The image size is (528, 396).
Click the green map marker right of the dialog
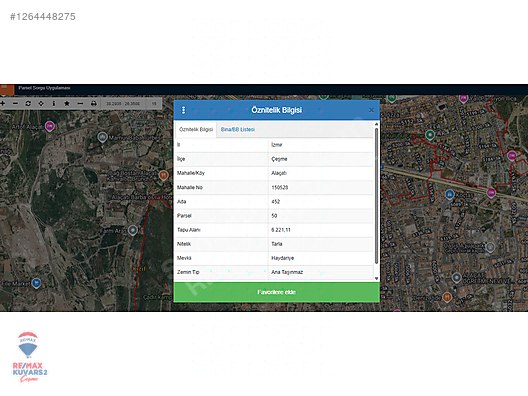coord(430,135)
